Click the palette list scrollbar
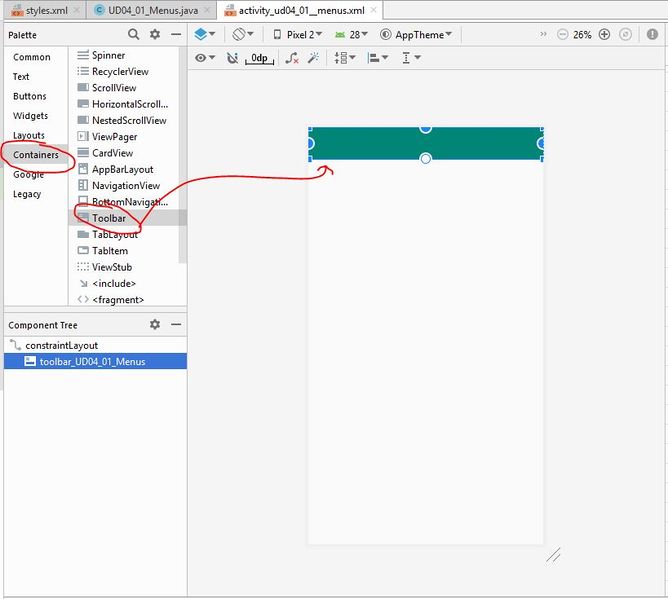 (x=183, y=156)
